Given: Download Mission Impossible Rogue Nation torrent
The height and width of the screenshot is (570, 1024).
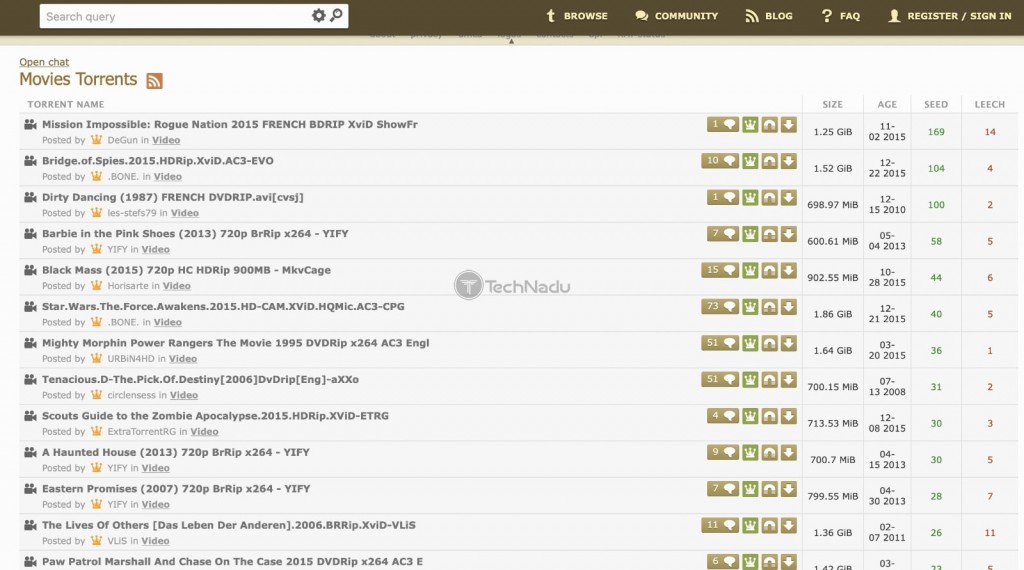Looking at the screenshot, I should point(789,124).
